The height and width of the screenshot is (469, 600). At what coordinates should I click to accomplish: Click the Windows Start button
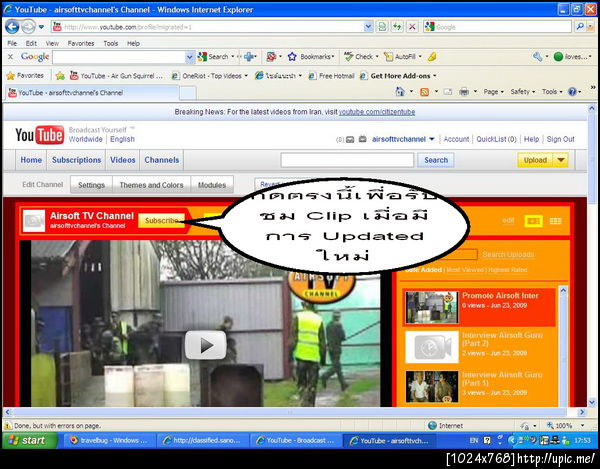point(30,440)
